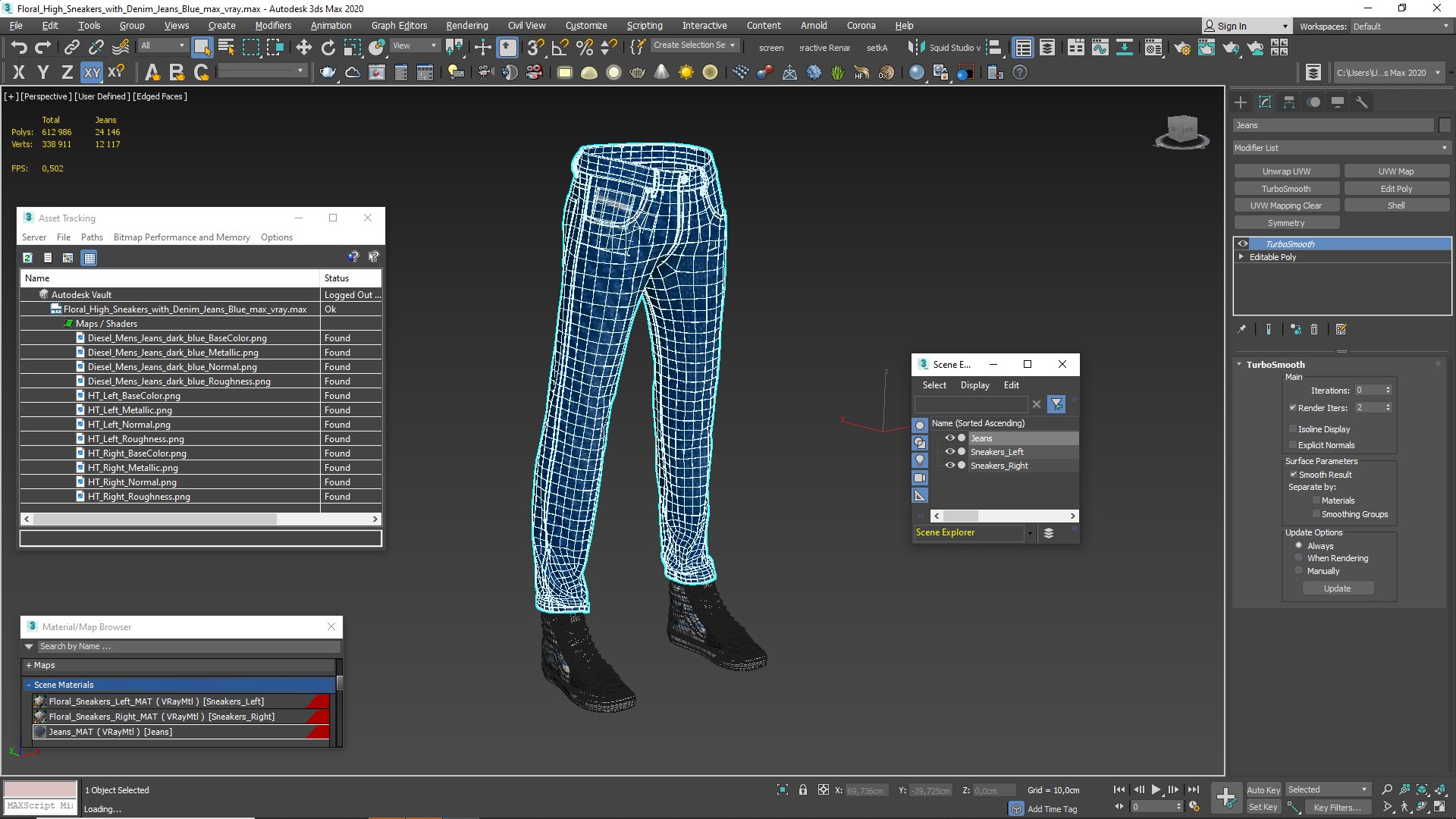Hide Sneakers_Left via eye icon
Image resolution: width=1456 pixels, height=819 pixels.
click(x=949, y=452)
